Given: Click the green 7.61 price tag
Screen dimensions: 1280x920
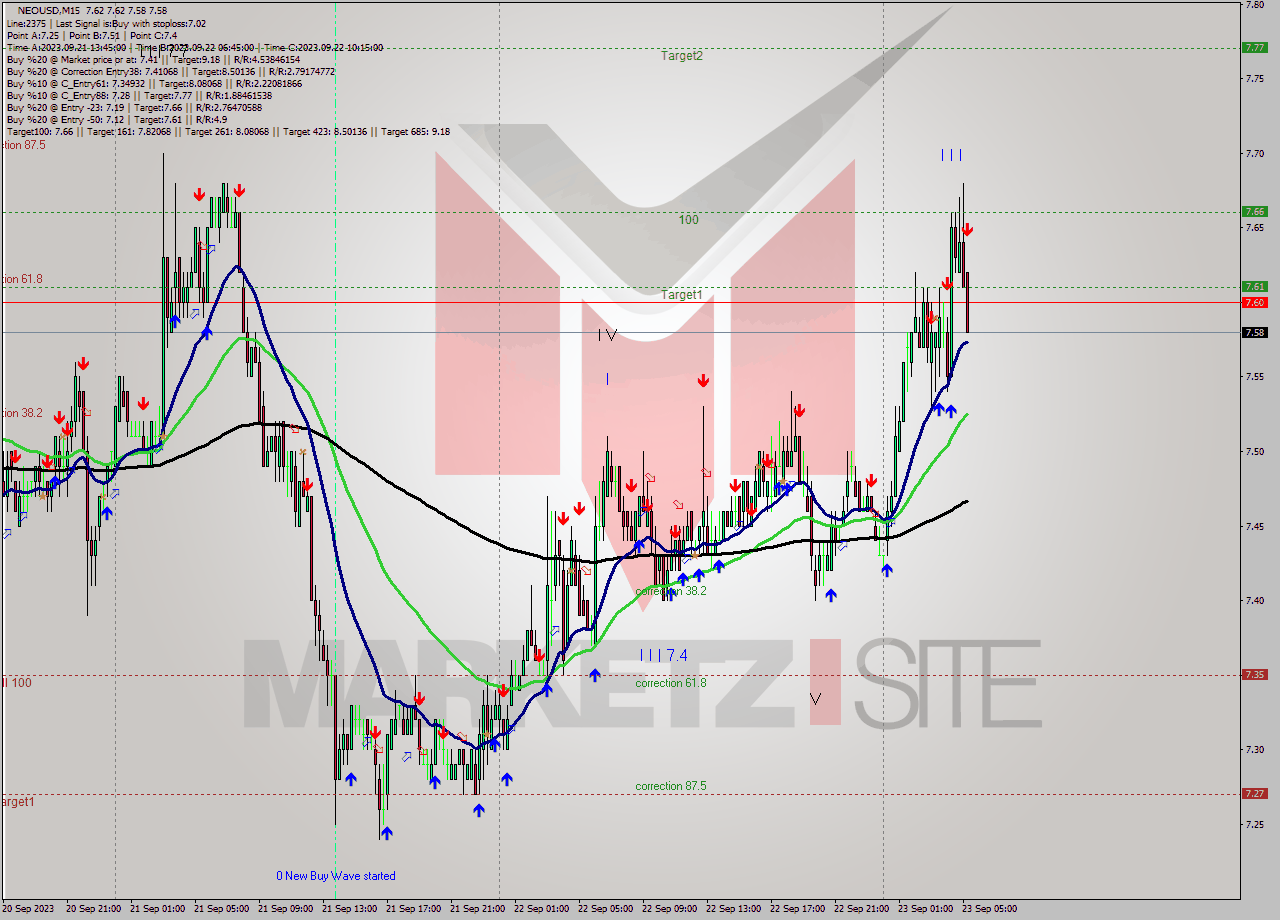Looking at the screenshot, I should point(1254,286).
